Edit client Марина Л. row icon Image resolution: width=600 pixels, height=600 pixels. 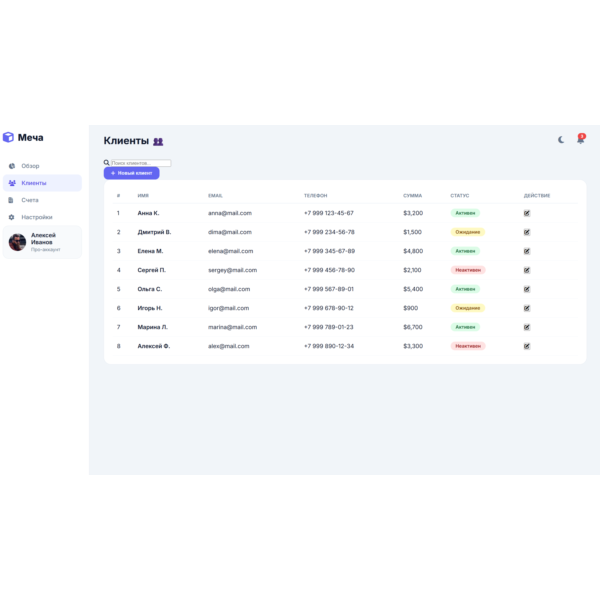pyautogui.click(x=527, y=327)
